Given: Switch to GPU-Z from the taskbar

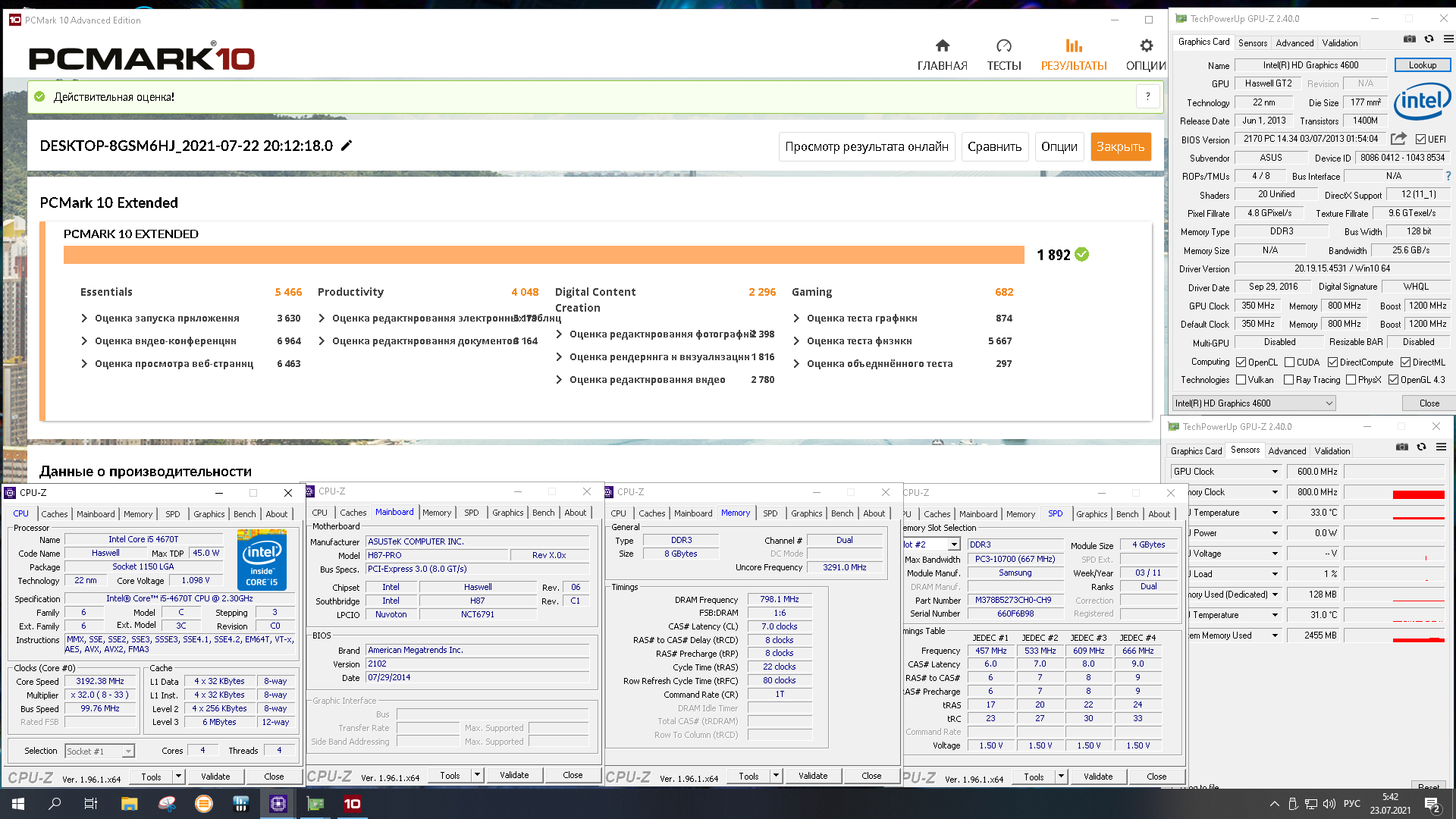Looking at the screenshot, I should [315, 804].
